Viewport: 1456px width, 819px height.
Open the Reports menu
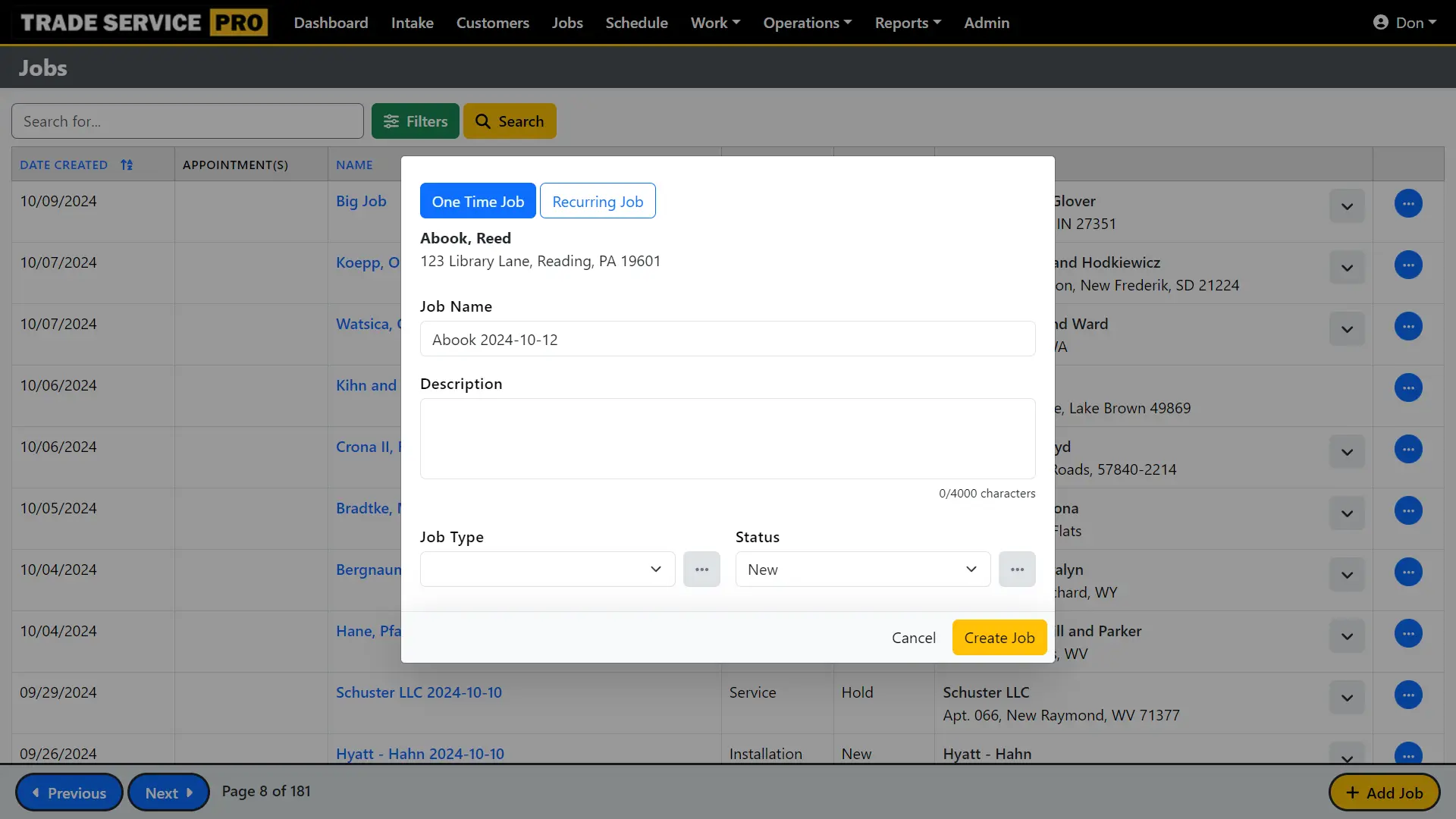908,23
